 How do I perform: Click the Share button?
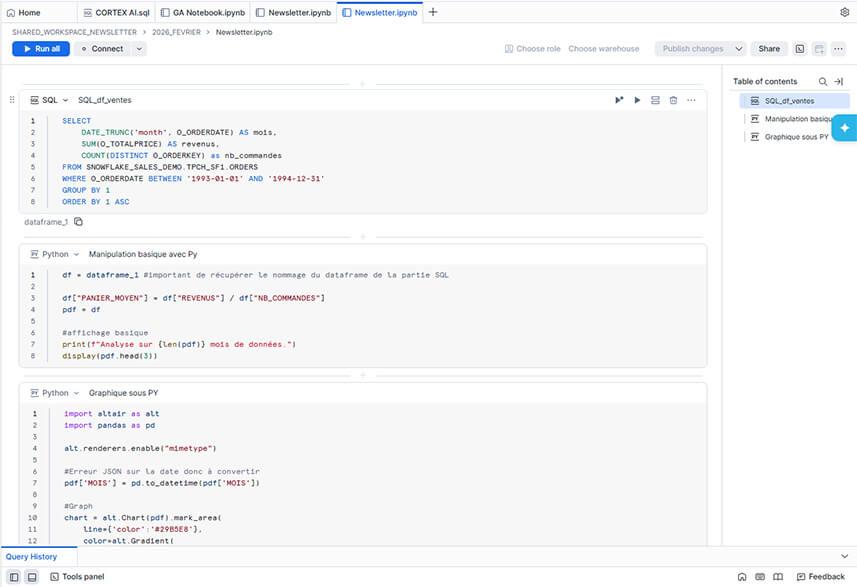pos(769,49)
